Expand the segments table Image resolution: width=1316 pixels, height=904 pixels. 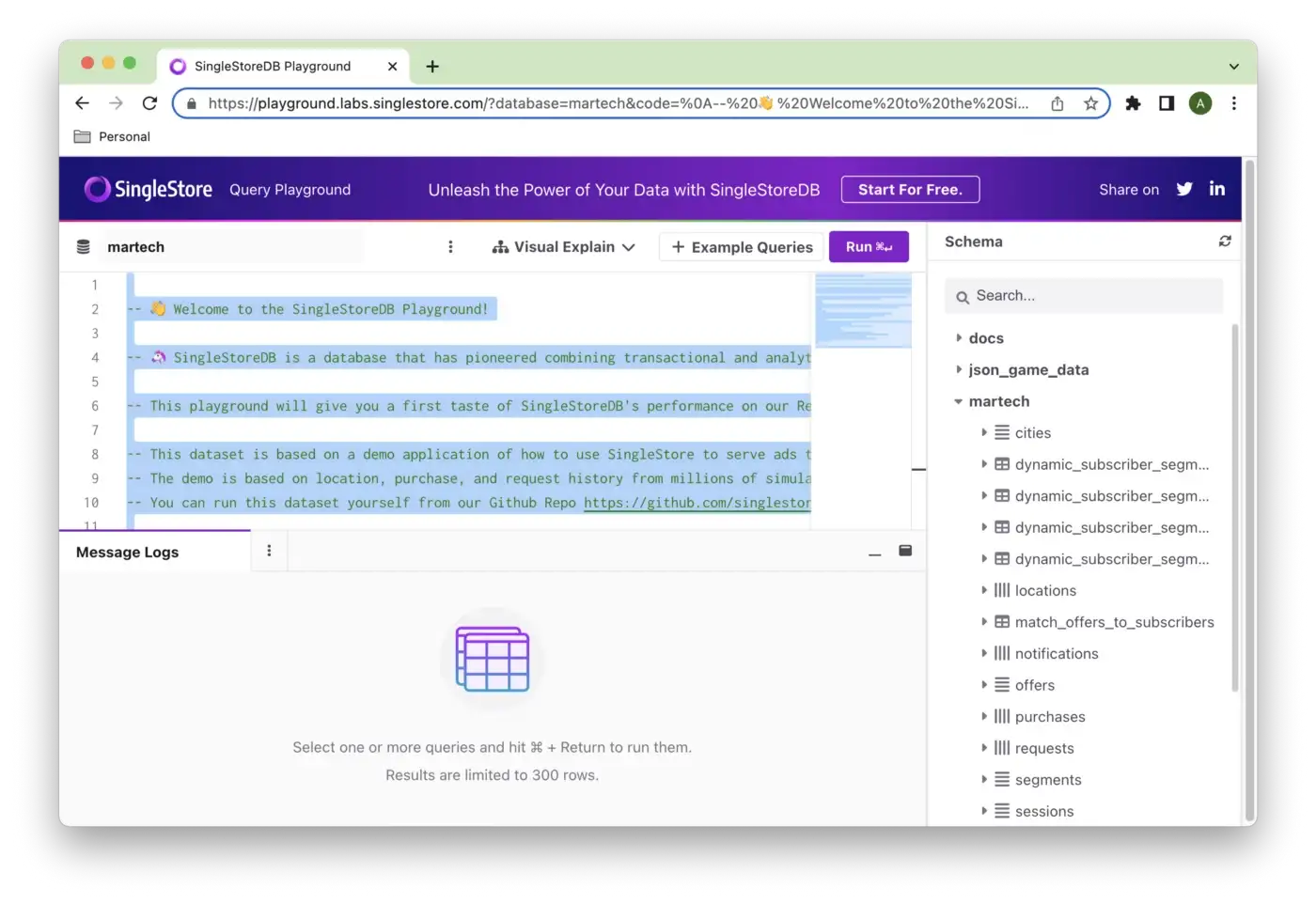tap(984, 779)
